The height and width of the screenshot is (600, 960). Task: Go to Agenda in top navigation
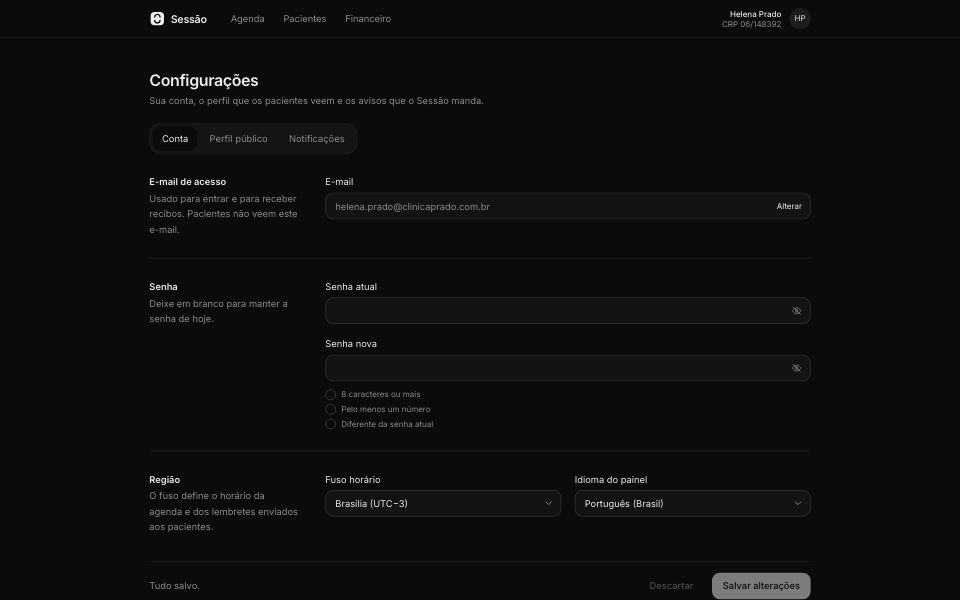[247, 19]
